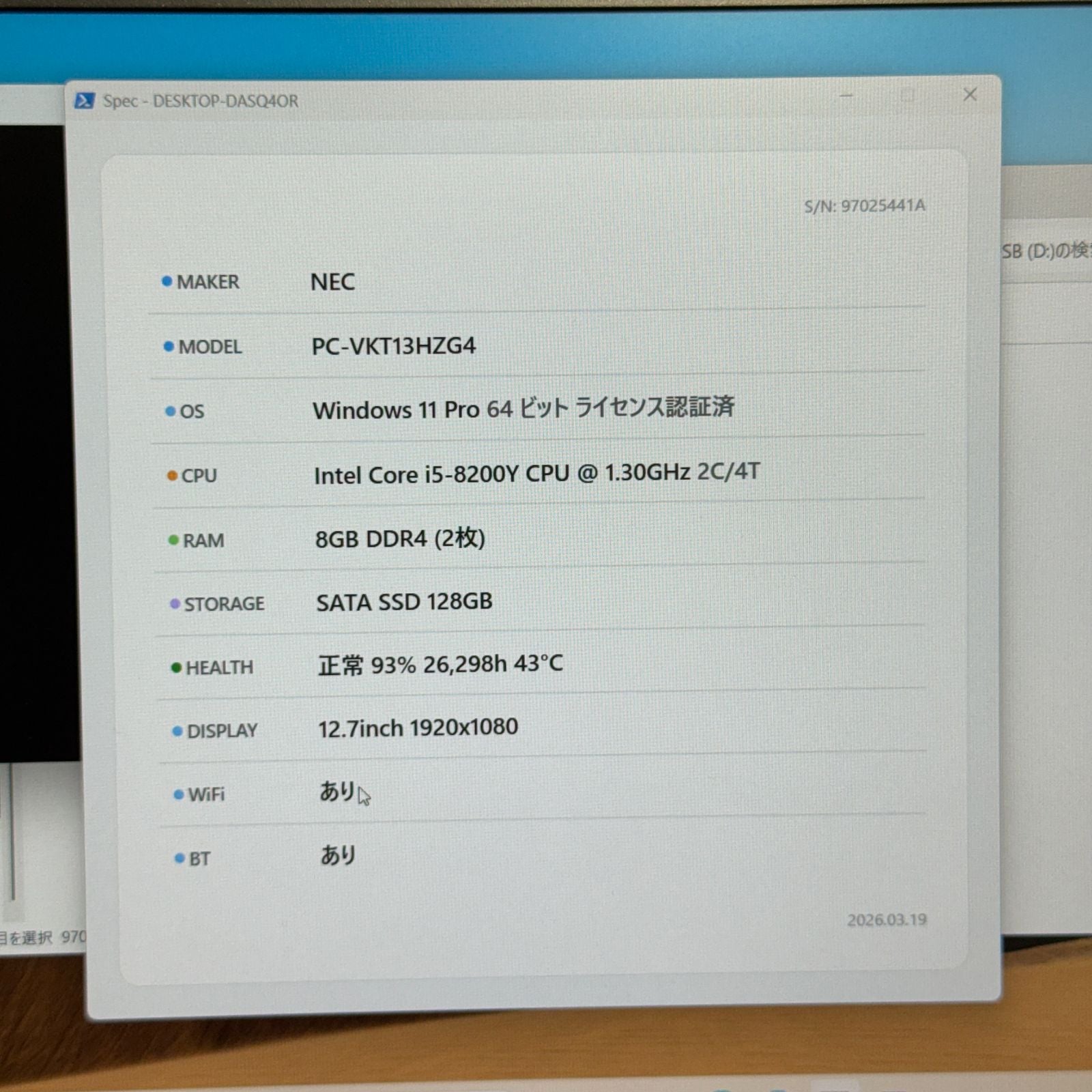Click the あり value in the WiFi row
The height and width of the screenshot is (1092, 1092).
(338, 792)
